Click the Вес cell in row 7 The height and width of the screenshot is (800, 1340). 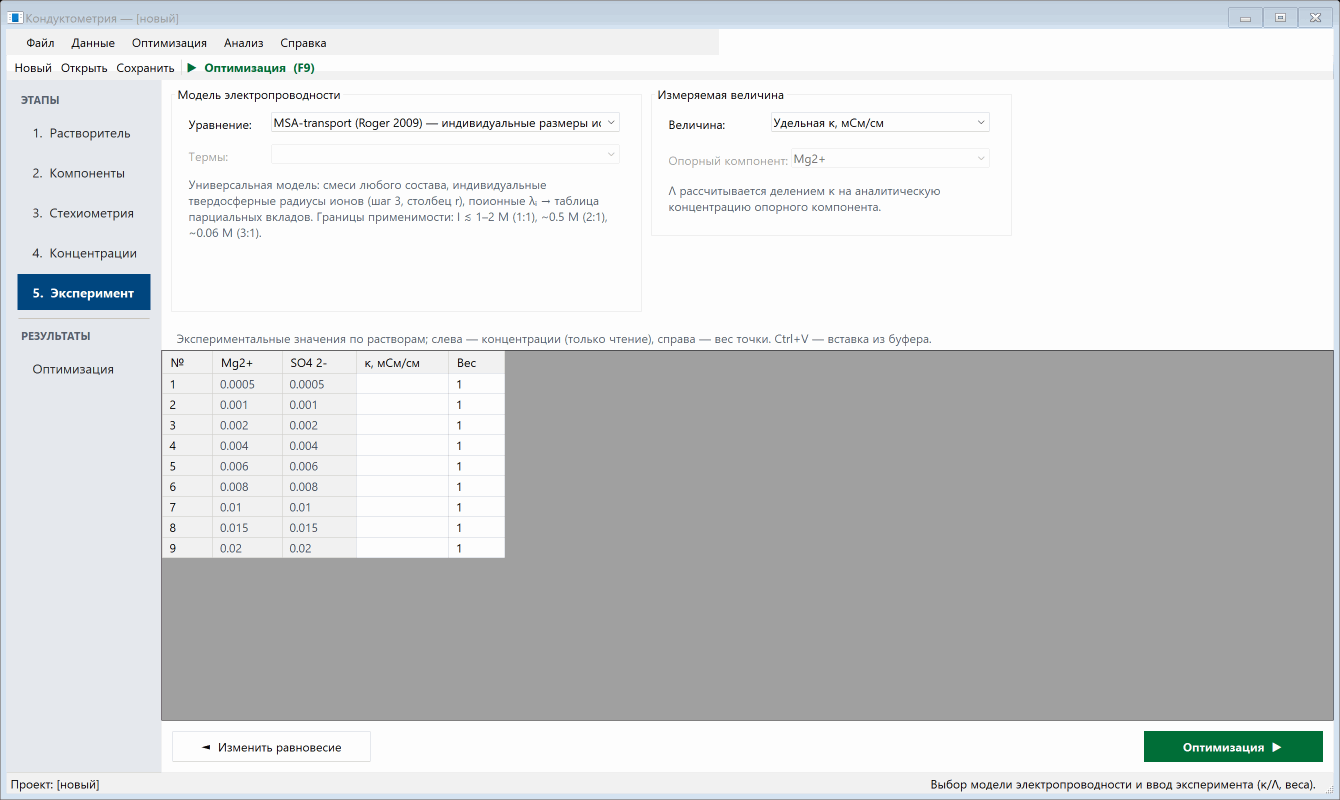[x=476, y=507]
